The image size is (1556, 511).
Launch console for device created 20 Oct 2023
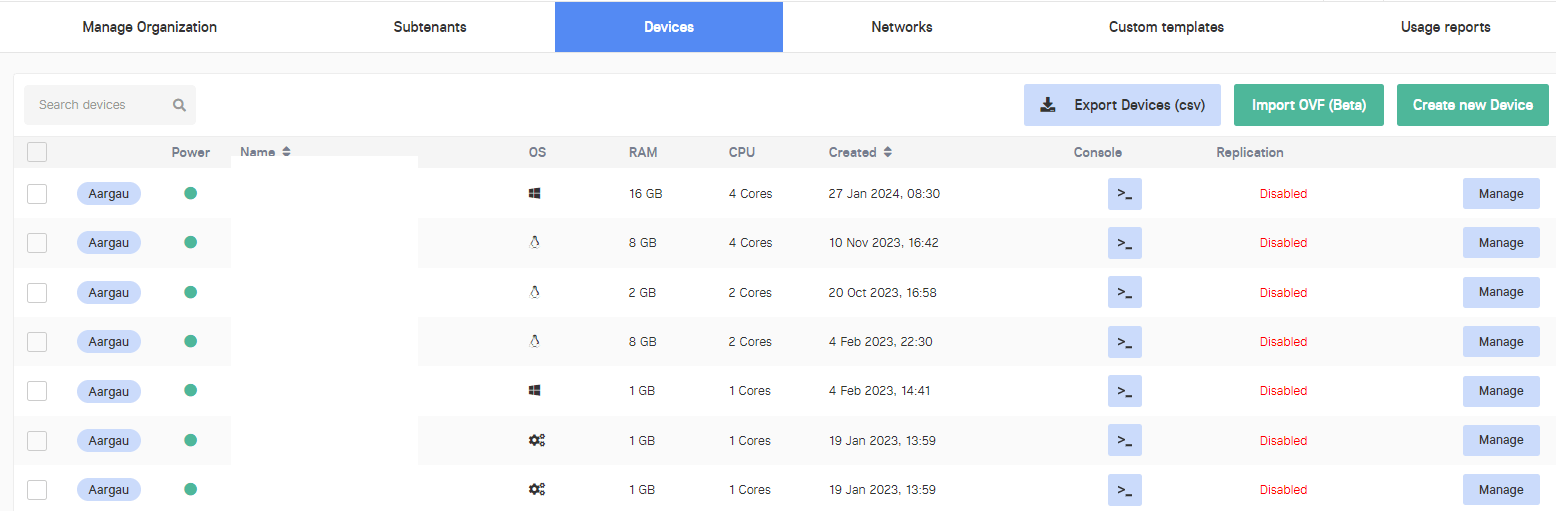click(1124, 292)
